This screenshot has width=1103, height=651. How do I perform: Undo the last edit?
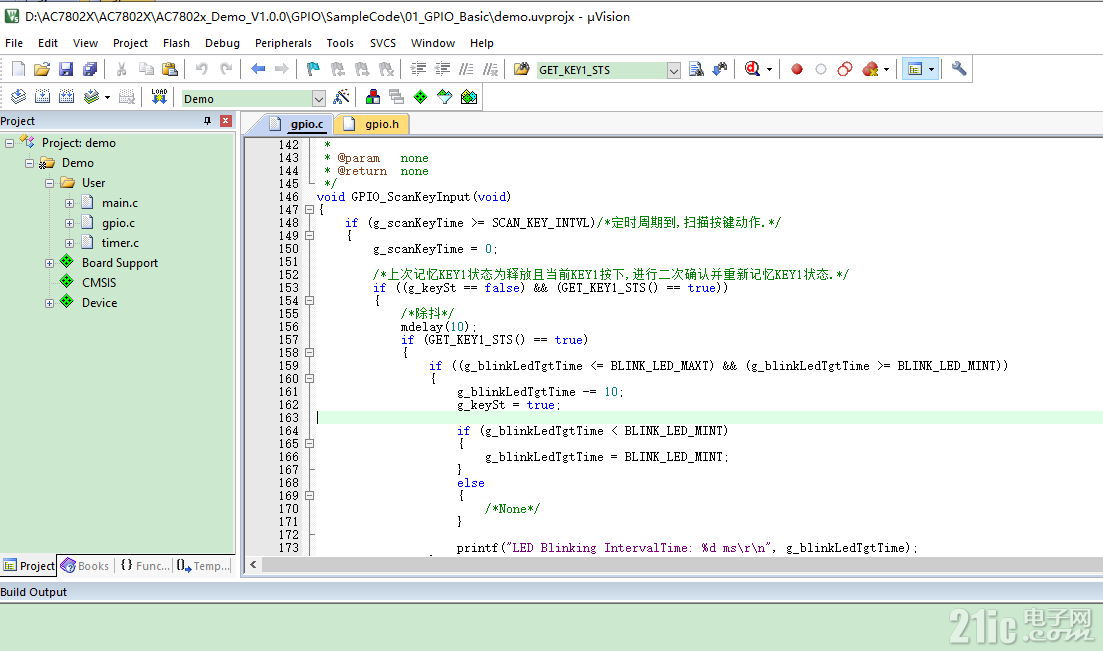(202, 69)
